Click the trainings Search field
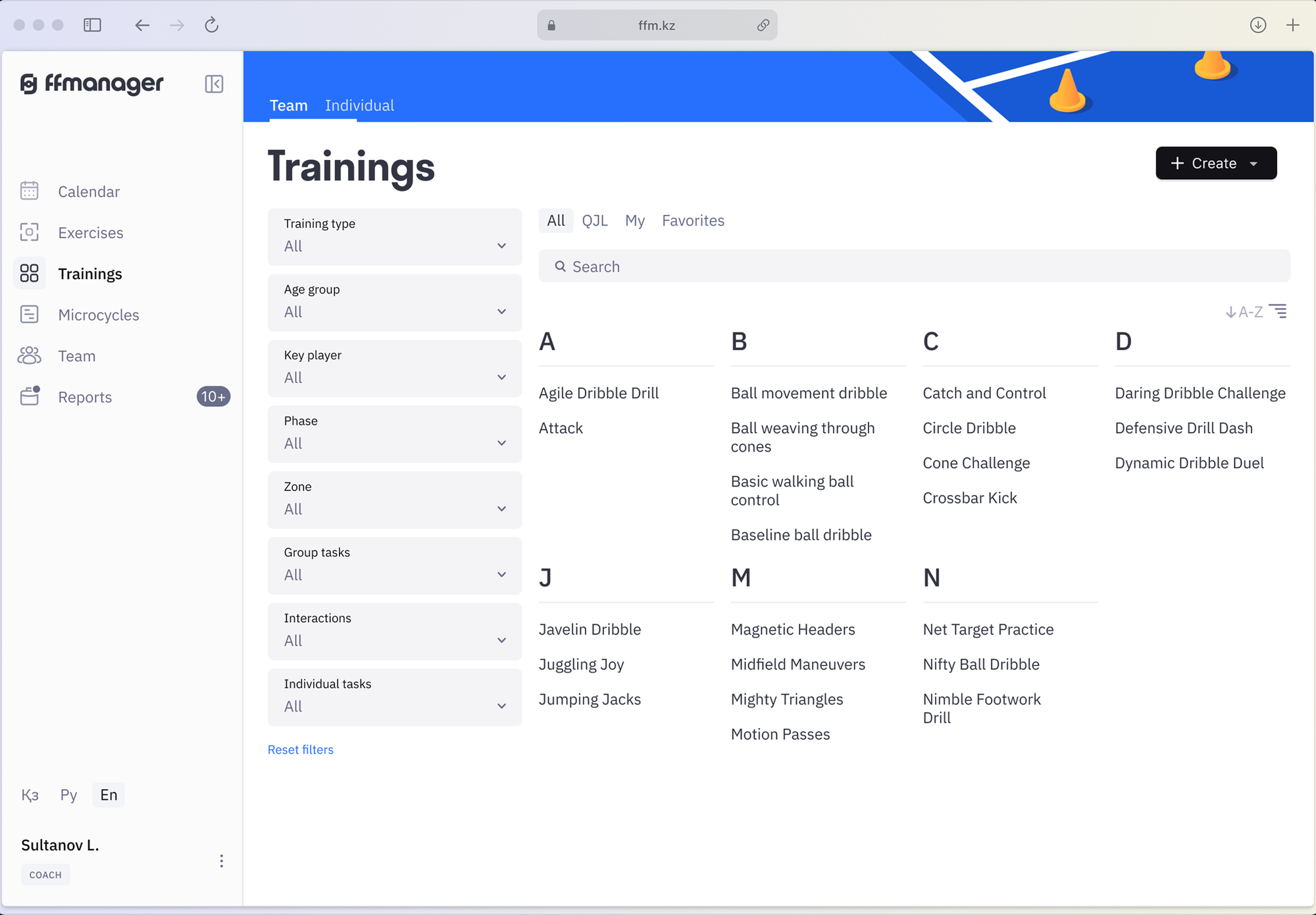Image resolution: width=1316 pixels, height=915 pixels. tap(915, 266)
